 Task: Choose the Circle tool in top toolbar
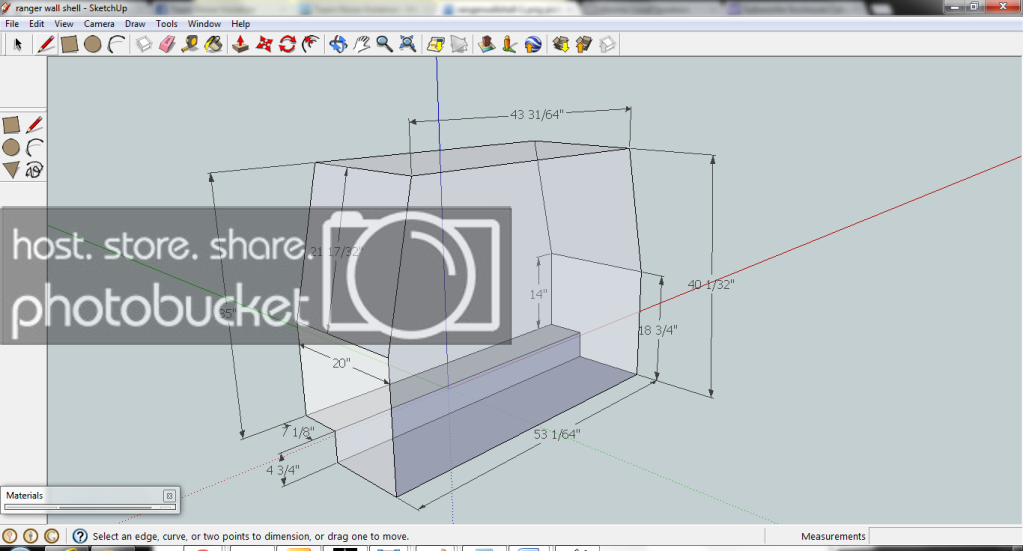(93, 44)
